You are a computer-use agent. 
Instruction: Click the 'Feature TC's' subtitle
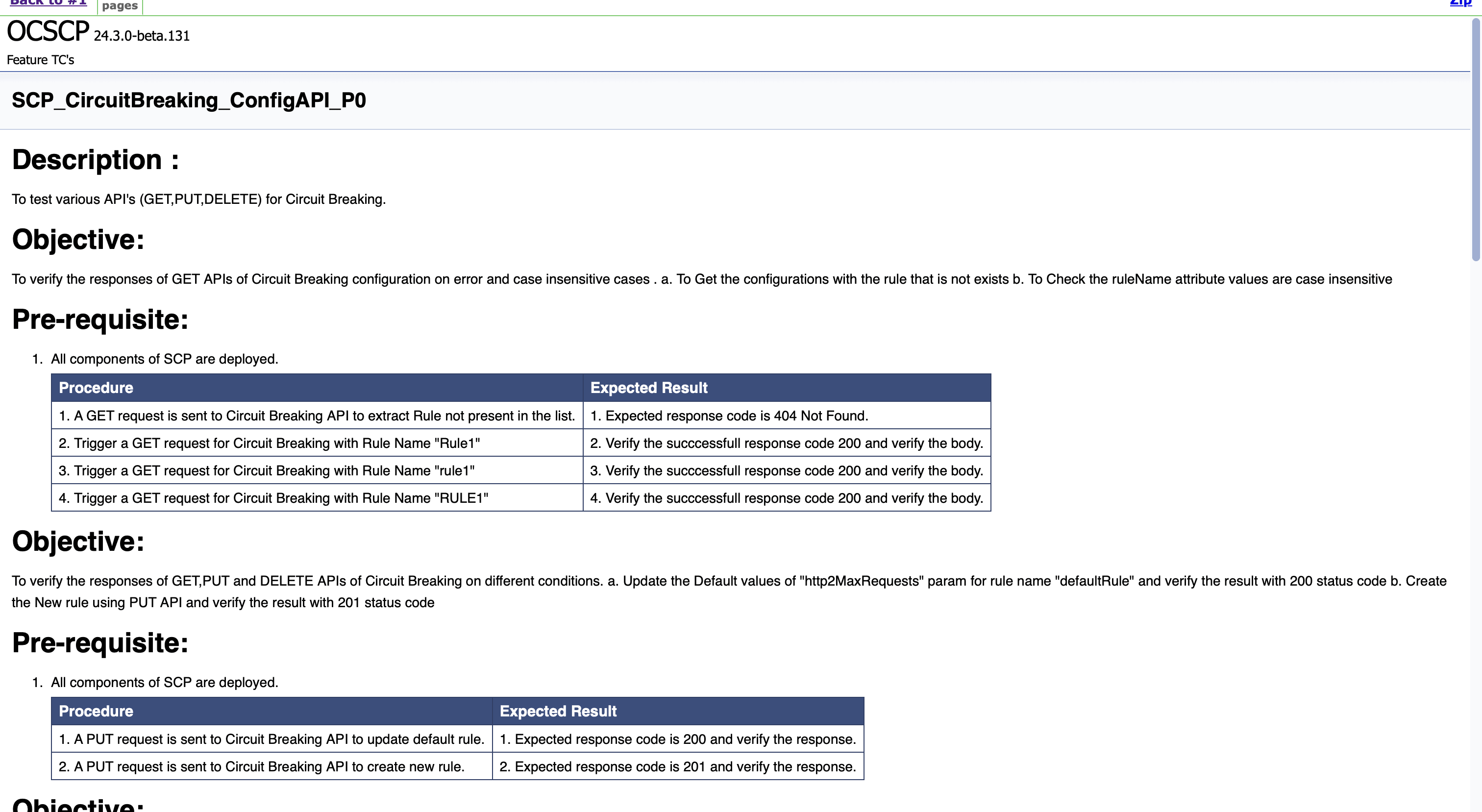(x=40, y=60)
